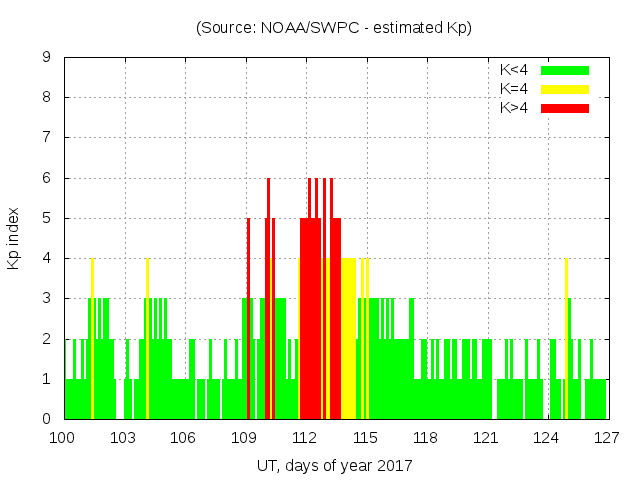Viewport: 640px width, 480px height.
Task: Select the "K<4" legend label text
Action: [514, 70]
